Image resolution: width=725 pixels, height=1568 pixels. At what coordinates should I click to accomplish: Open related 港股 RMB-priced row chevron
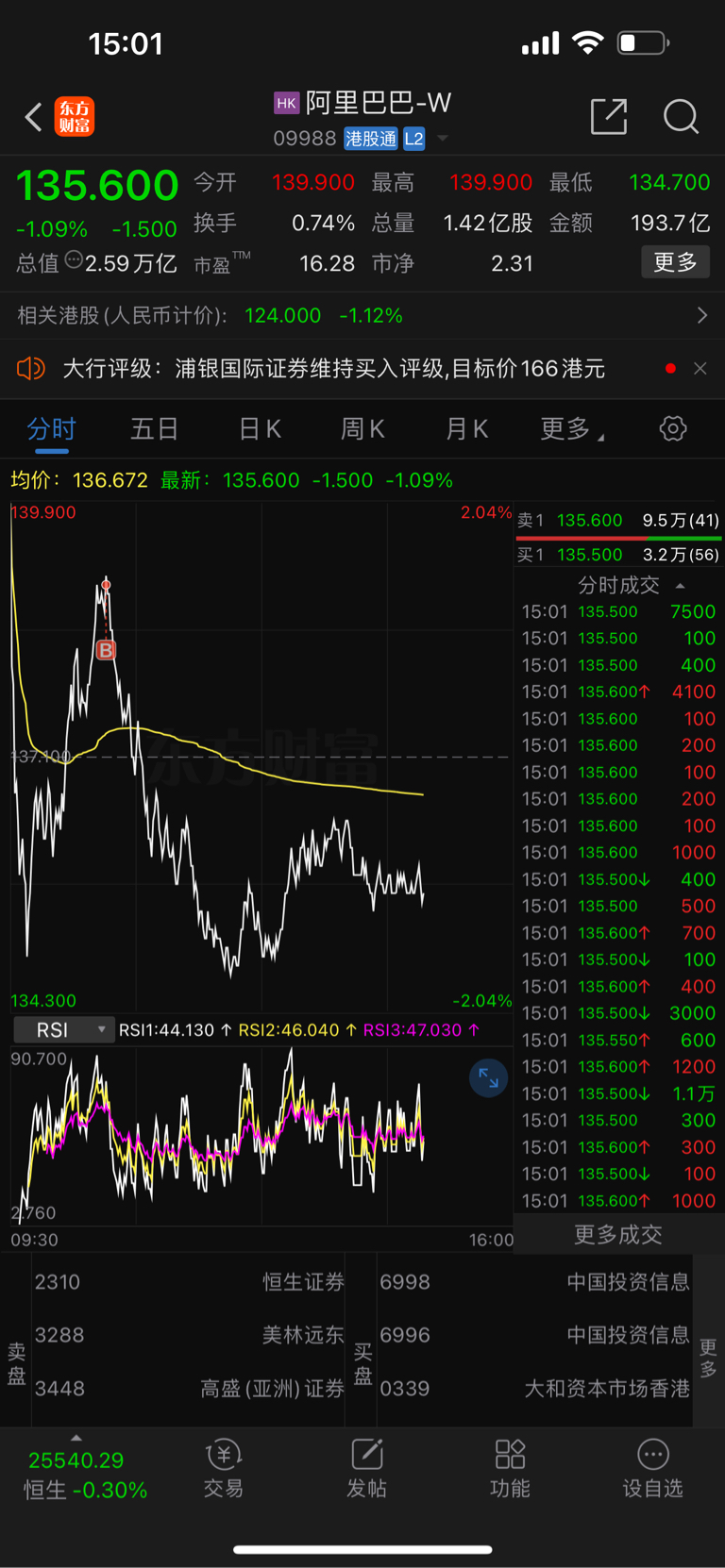pos(701,315)
